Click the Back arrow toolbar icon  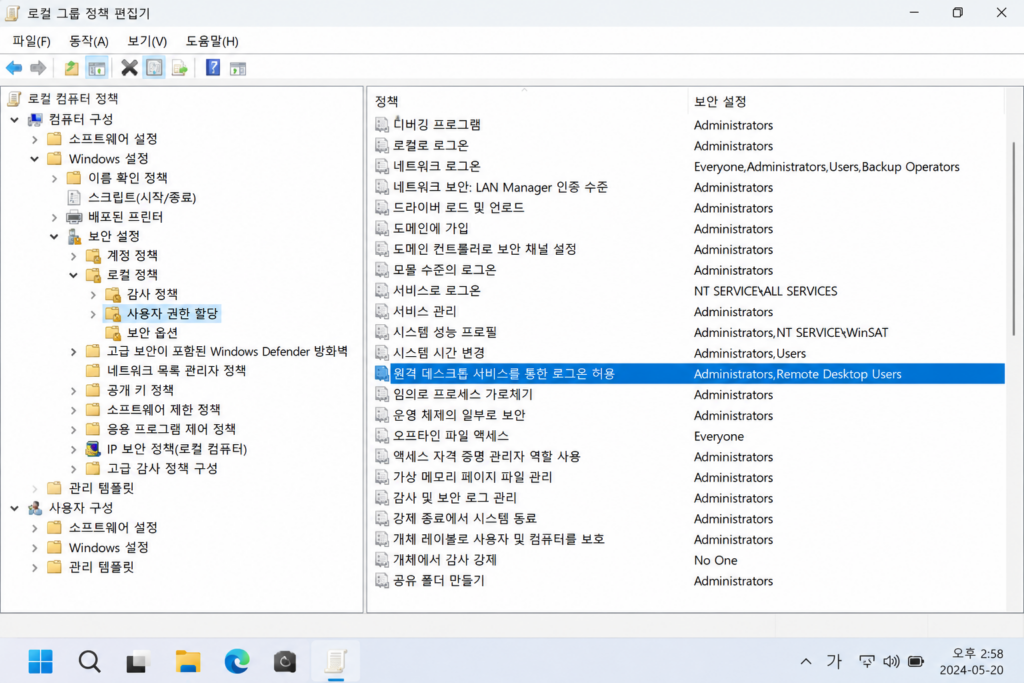point(14,68)
